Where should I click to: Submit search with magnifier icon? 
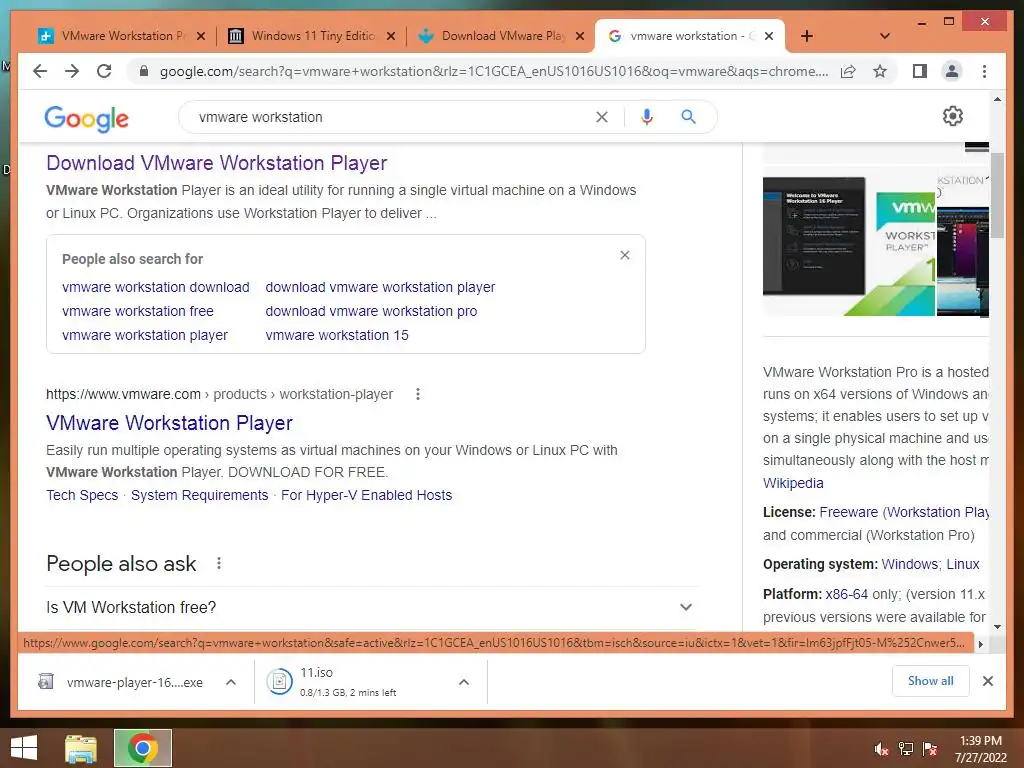click(x=688, y=117)
